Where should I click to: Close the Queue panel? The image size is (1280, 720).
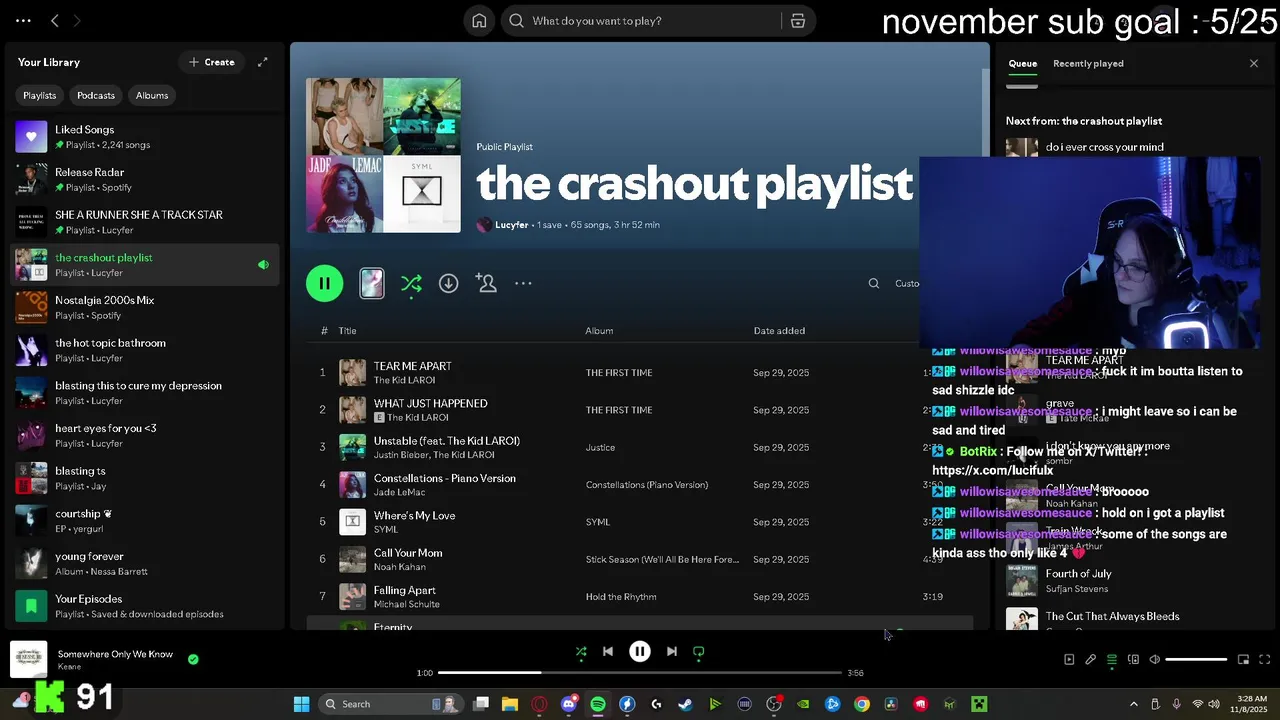point(1254,63)
